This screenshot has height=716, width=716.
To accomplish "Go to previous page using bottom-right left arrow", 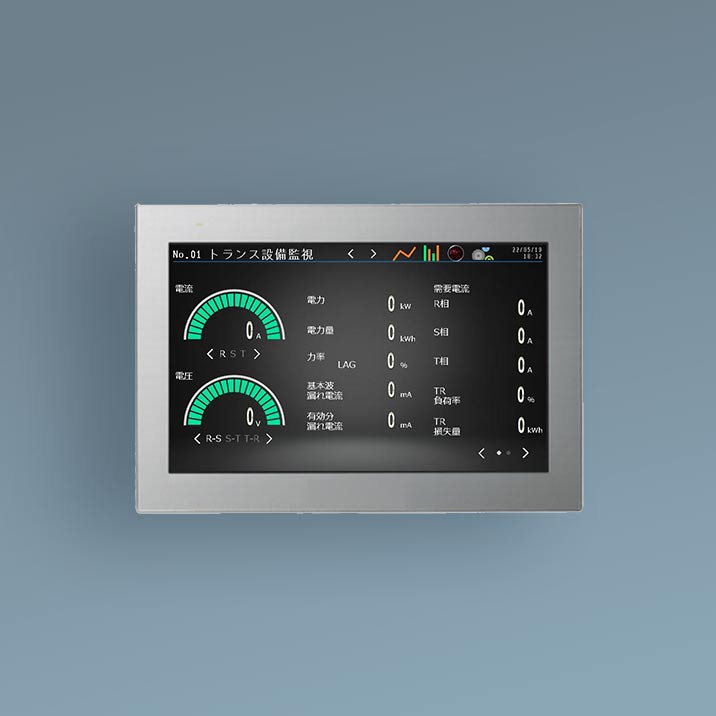I will pyautogui.click(x=481, y=453).
